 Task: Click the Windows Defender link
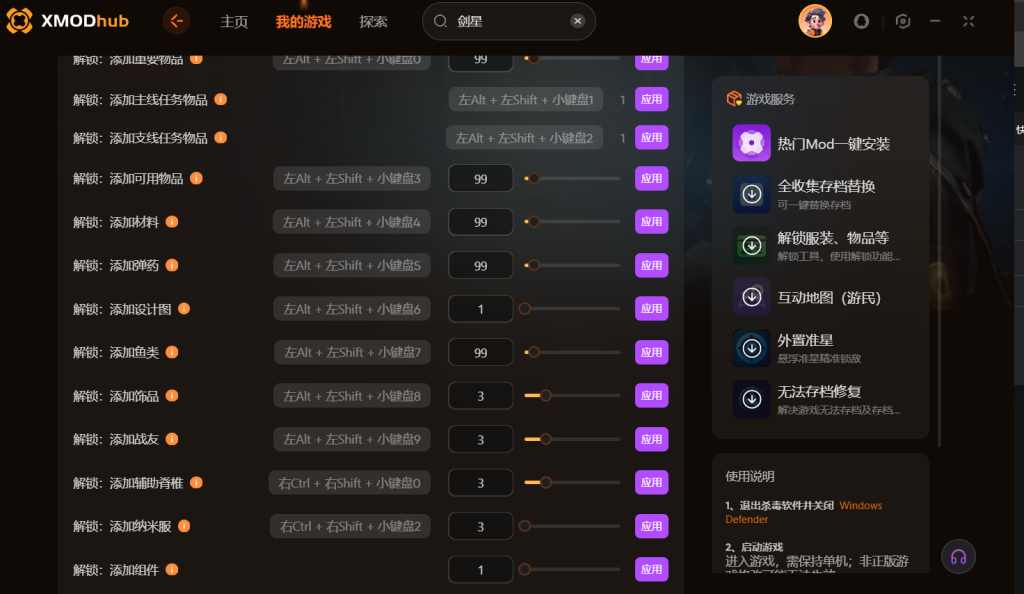coord(803,512)
